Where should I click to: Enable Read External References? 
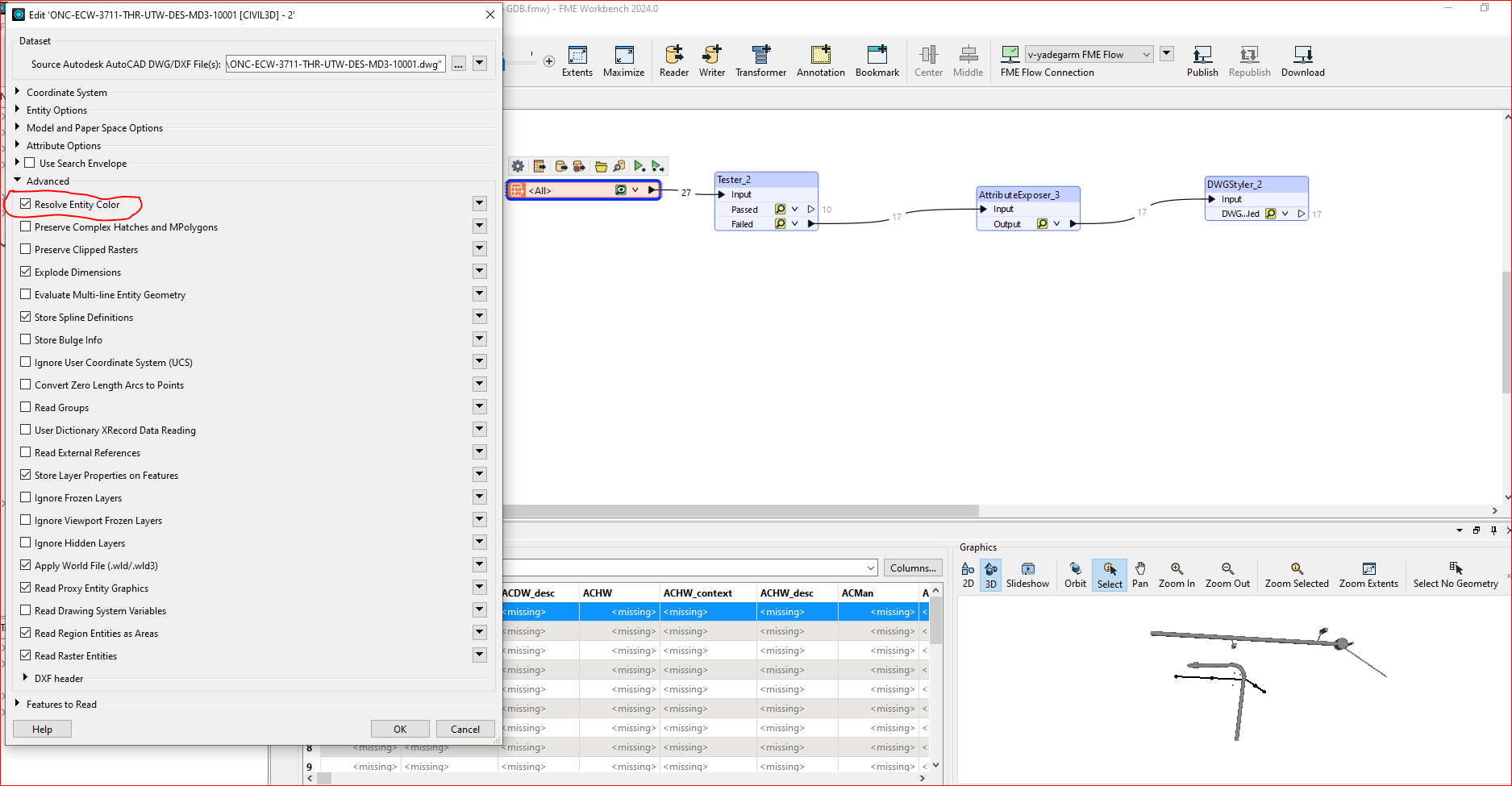coord(26,452)
